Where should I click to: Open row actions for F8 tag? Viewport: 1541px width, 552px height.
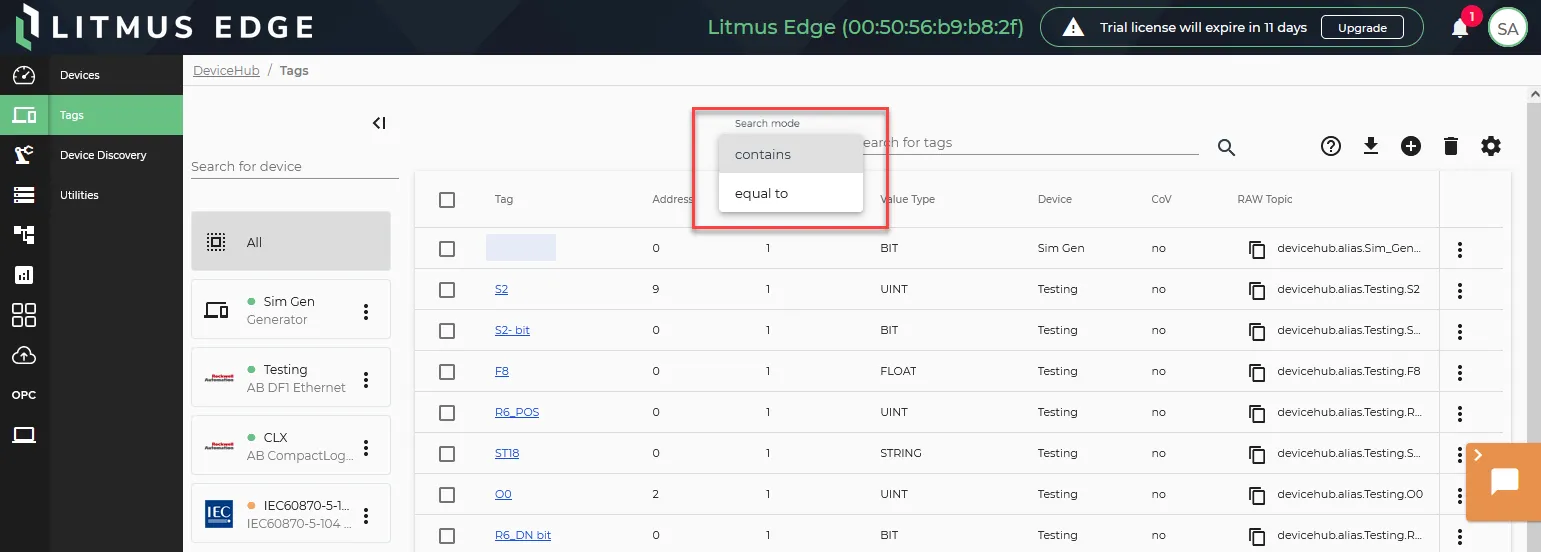click(1460, 373)
